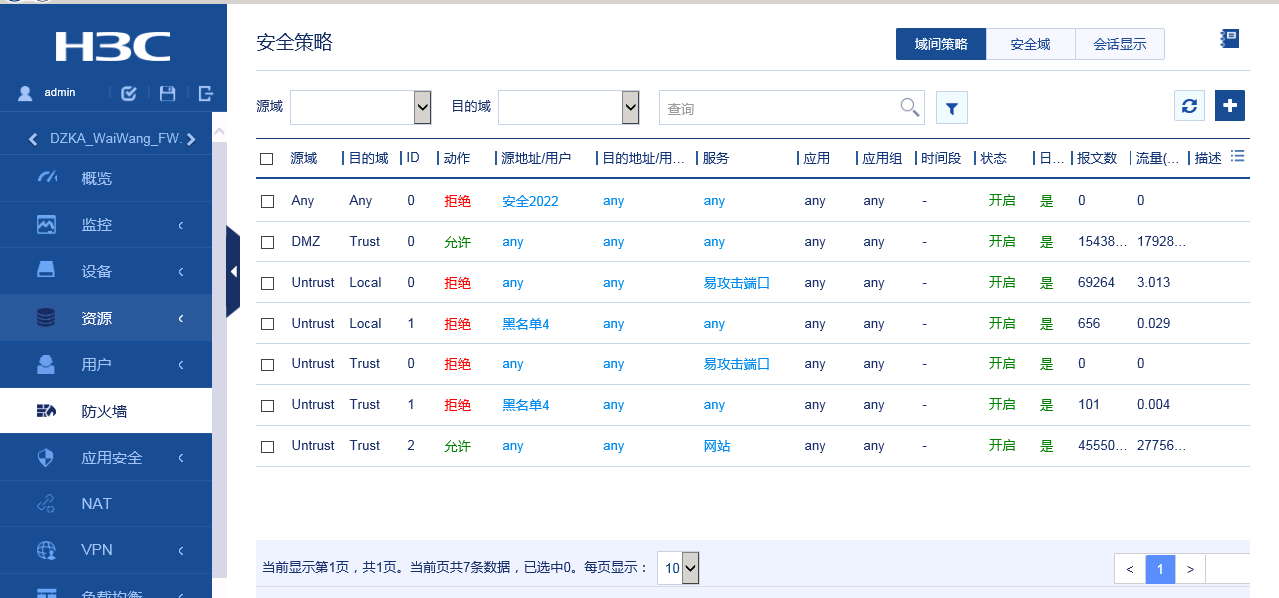This screenshot has height=598, width=1279.
Task: Click the save configuration floppy icon
Action: 168,93
